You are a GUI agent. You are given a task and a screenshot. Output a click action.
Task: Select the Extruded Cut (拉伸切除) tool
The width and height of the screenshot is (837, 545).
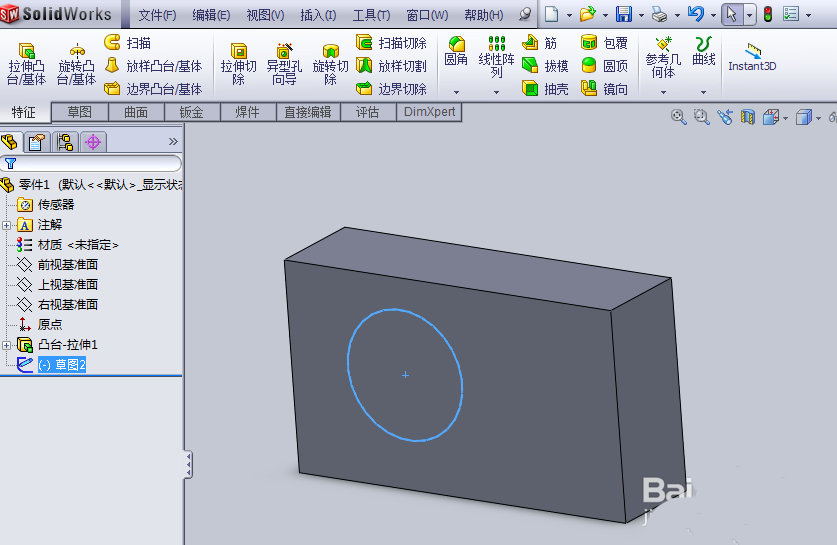(239, 65)
